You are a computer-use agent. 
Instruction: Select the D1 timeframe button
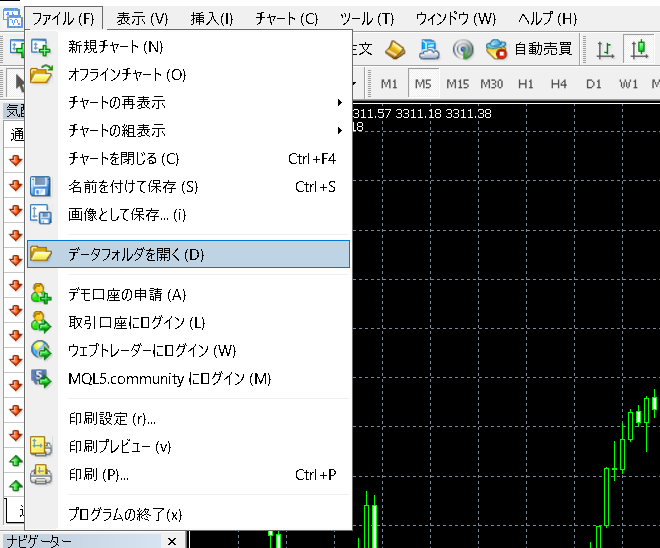594,83
